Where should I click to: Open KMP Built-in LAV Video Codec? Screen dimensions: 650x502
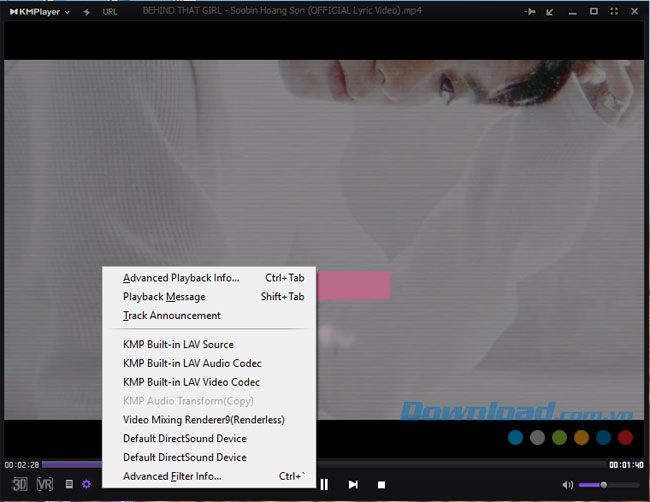coord(209,382)
